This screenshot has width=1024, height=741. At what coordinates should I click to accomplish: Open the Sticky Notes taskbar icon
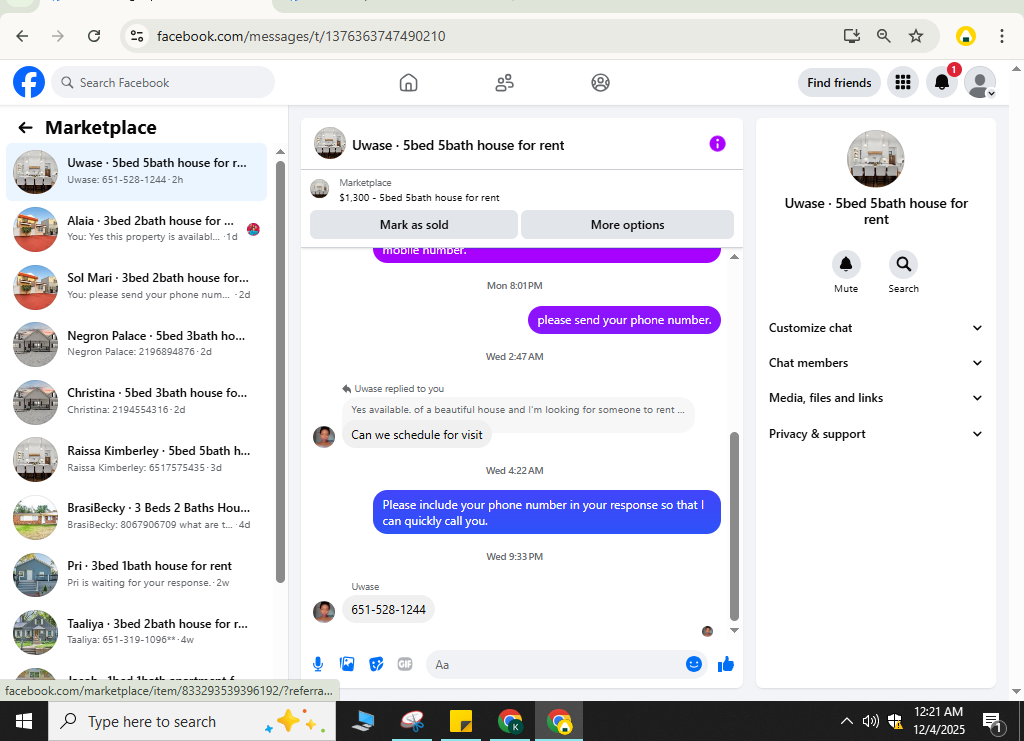pyautogui.click(x=461, y=721)
